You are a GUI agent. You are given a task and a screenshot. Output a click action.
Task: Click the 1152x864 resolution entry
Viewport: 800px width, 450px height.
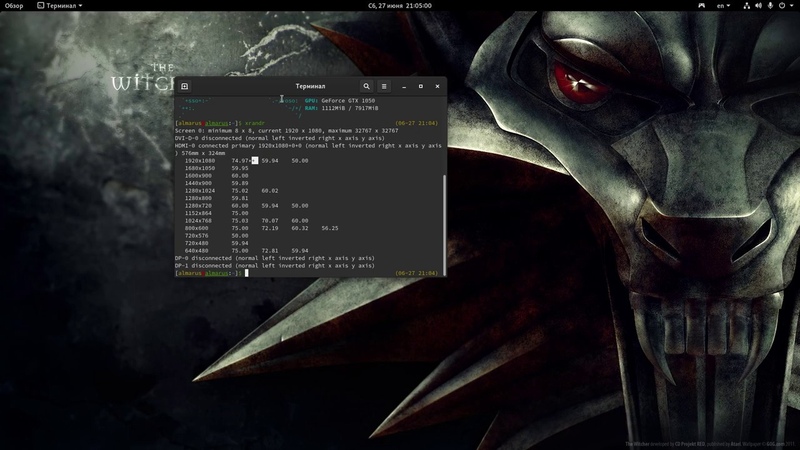point(198,213)
